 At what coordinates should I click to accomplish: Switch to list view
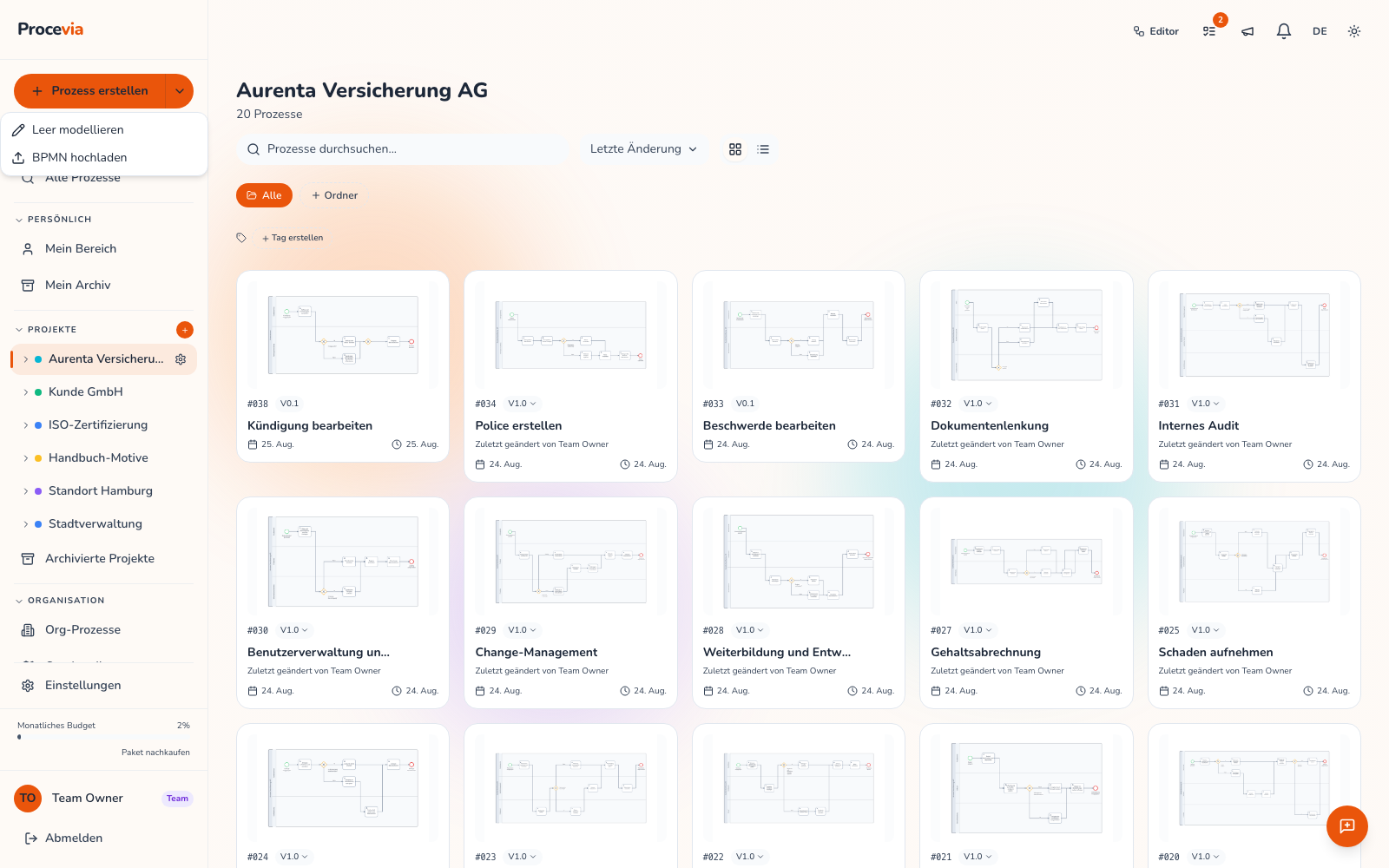coord(763,149)
